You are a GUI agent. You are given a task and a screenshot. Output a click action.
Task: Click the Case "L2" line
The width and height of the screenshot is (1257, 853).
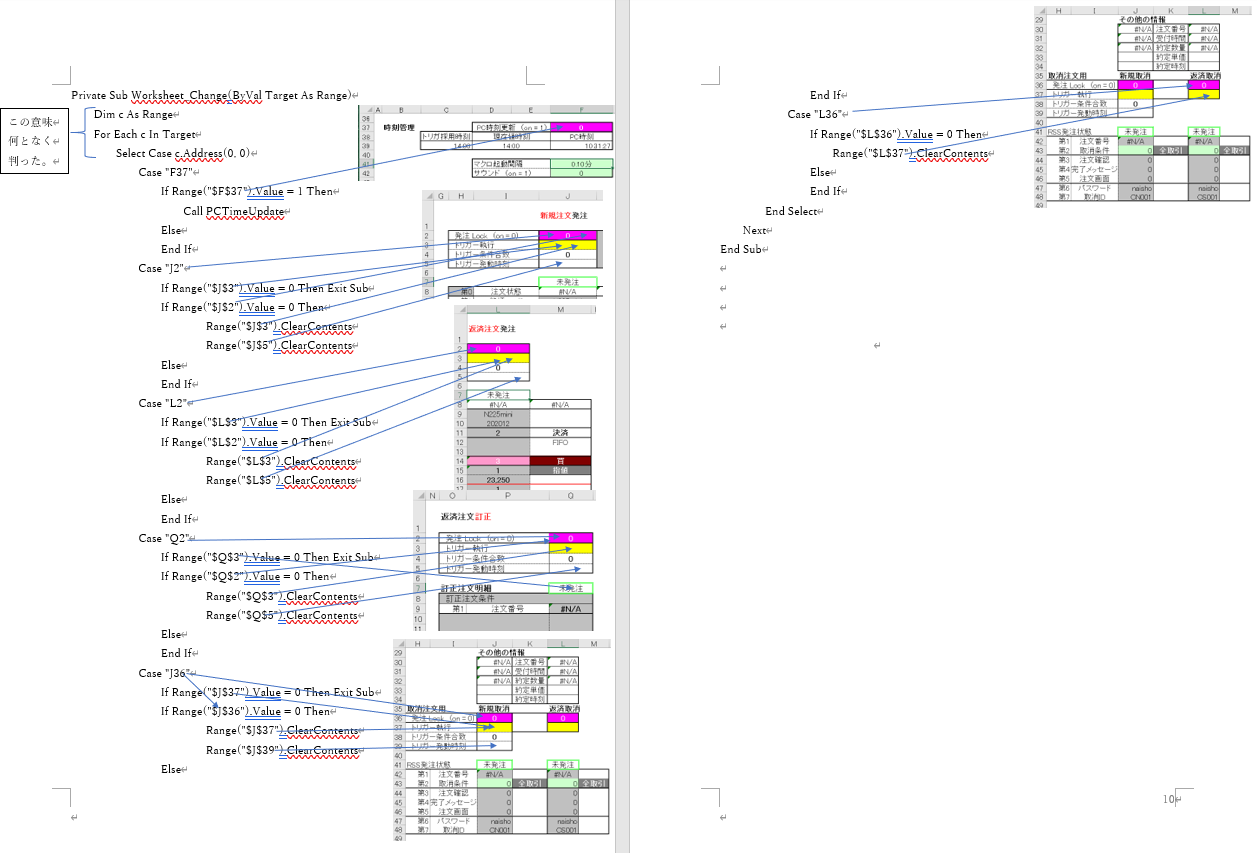click(160, 403)
